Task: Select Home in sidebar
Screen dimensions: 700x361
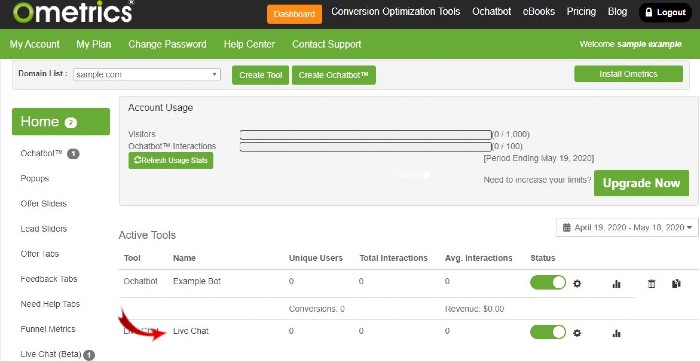Action: point(61,121)
